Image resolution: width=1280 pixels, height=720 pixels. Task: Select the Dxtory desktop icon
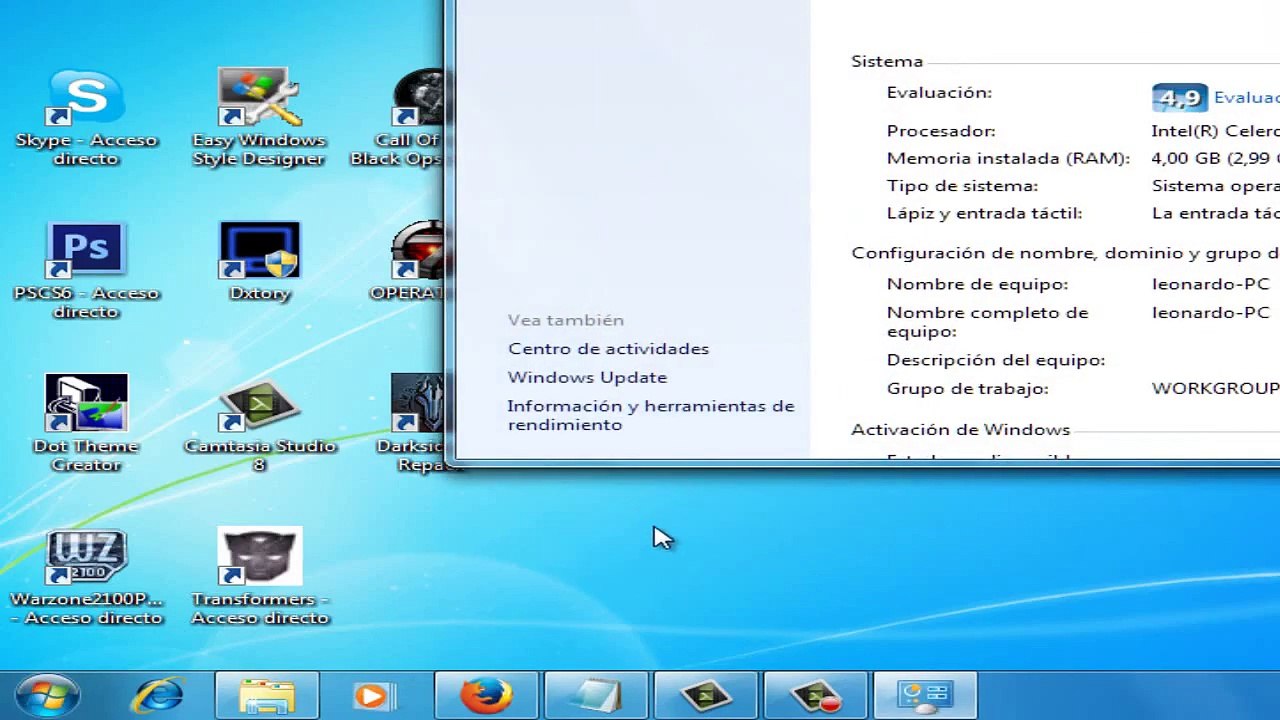click(259, 250)
